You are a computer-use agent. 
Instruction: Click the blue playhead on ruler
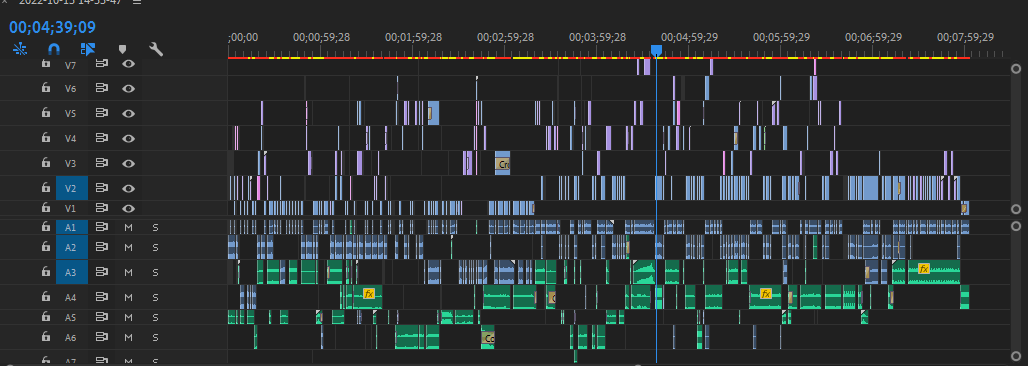point(656,50)
